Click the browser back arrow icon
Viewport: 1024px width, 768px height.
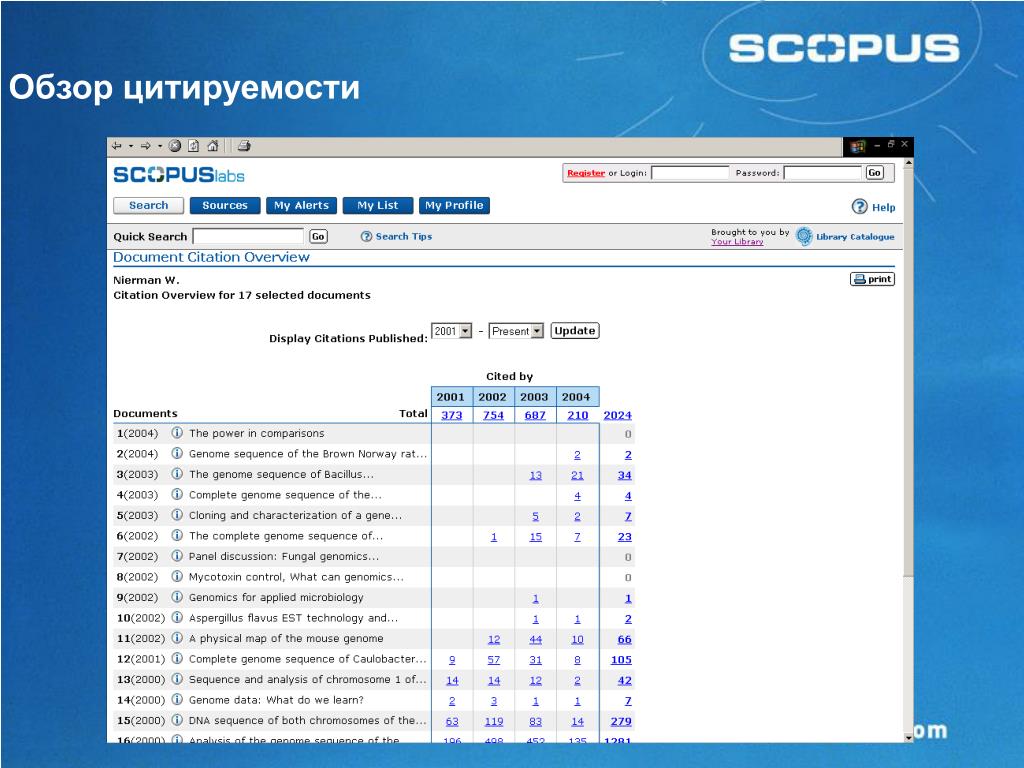[x=117, y=146]
